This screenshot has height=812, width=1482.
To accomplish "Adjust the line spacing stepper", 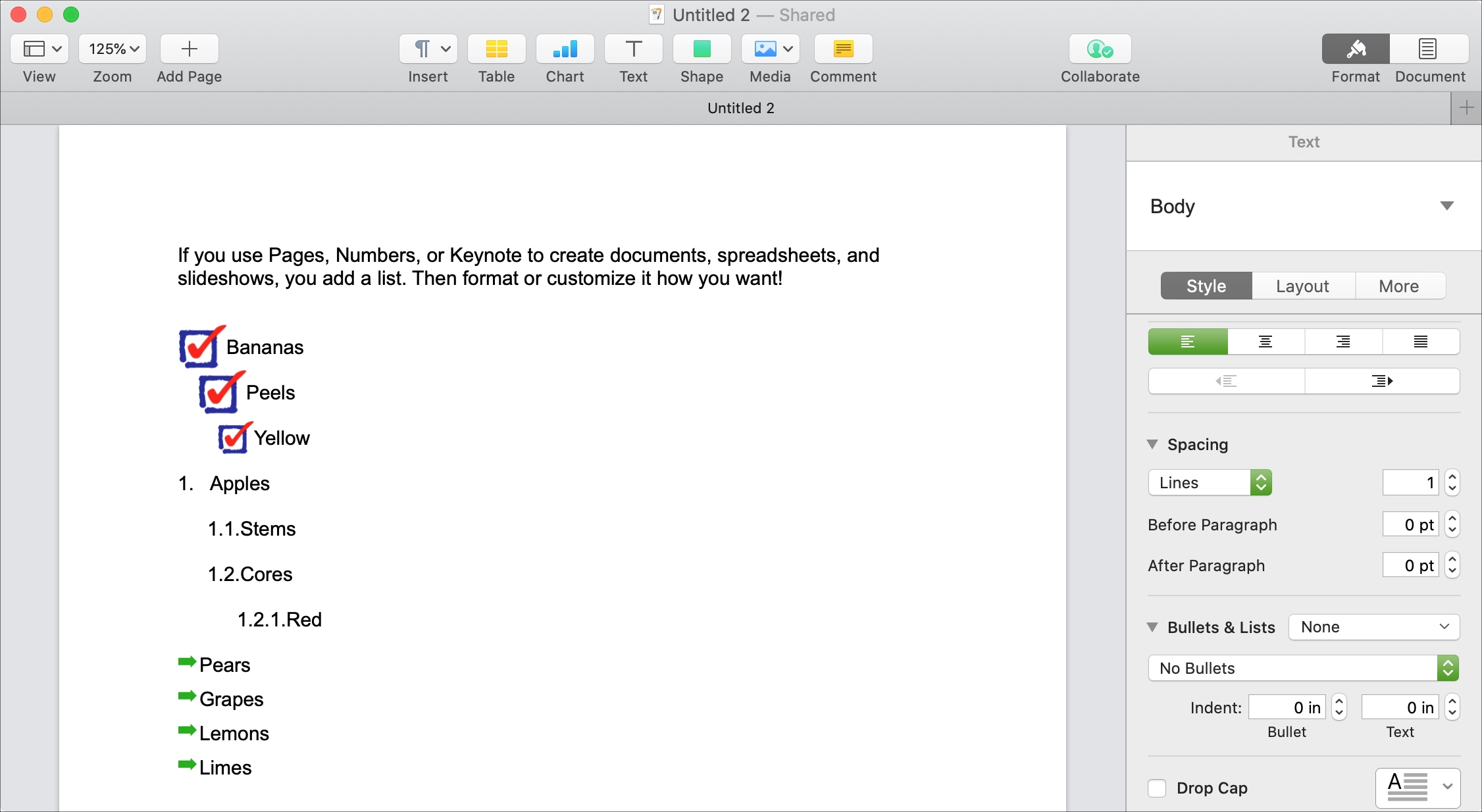I will tap(1452, 482).
